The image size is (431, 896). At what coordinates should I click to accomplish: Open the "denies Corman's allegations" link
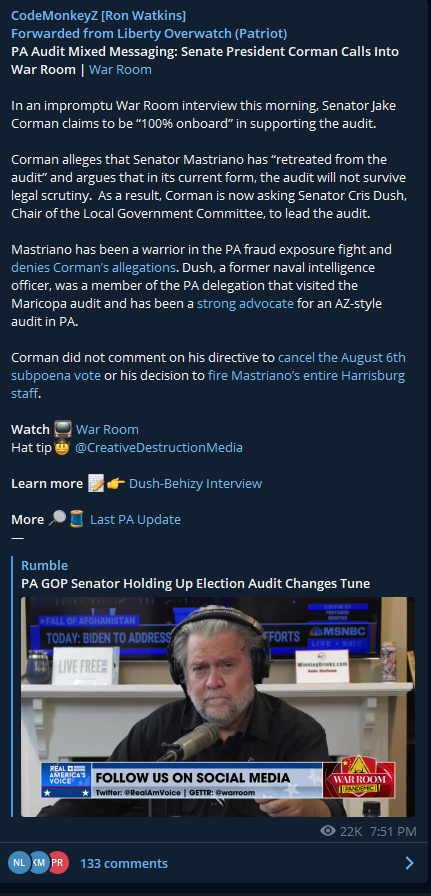point(93,267)
